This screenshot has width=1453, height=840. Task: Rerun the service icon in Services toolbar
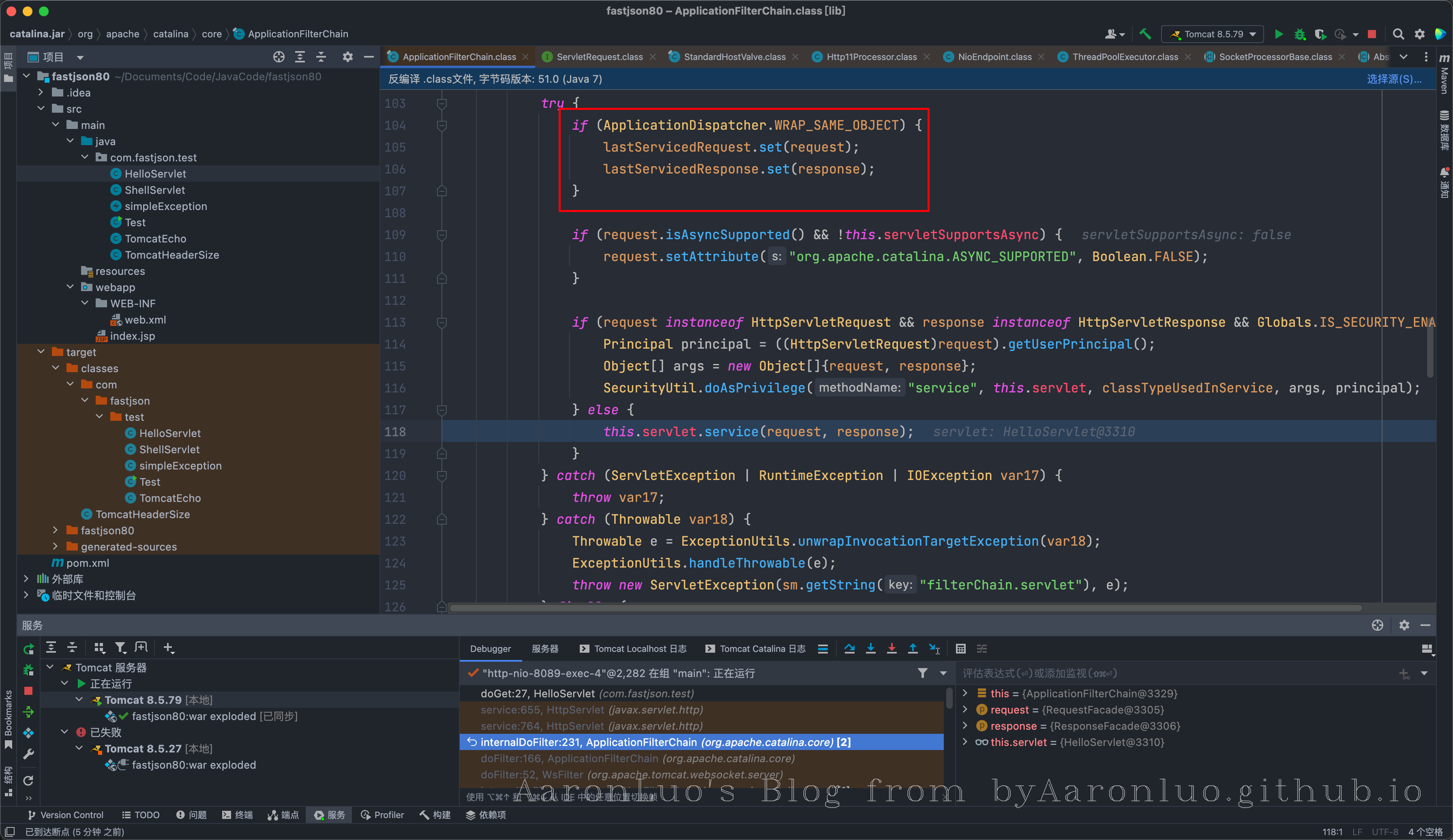[x=28, y=649]
